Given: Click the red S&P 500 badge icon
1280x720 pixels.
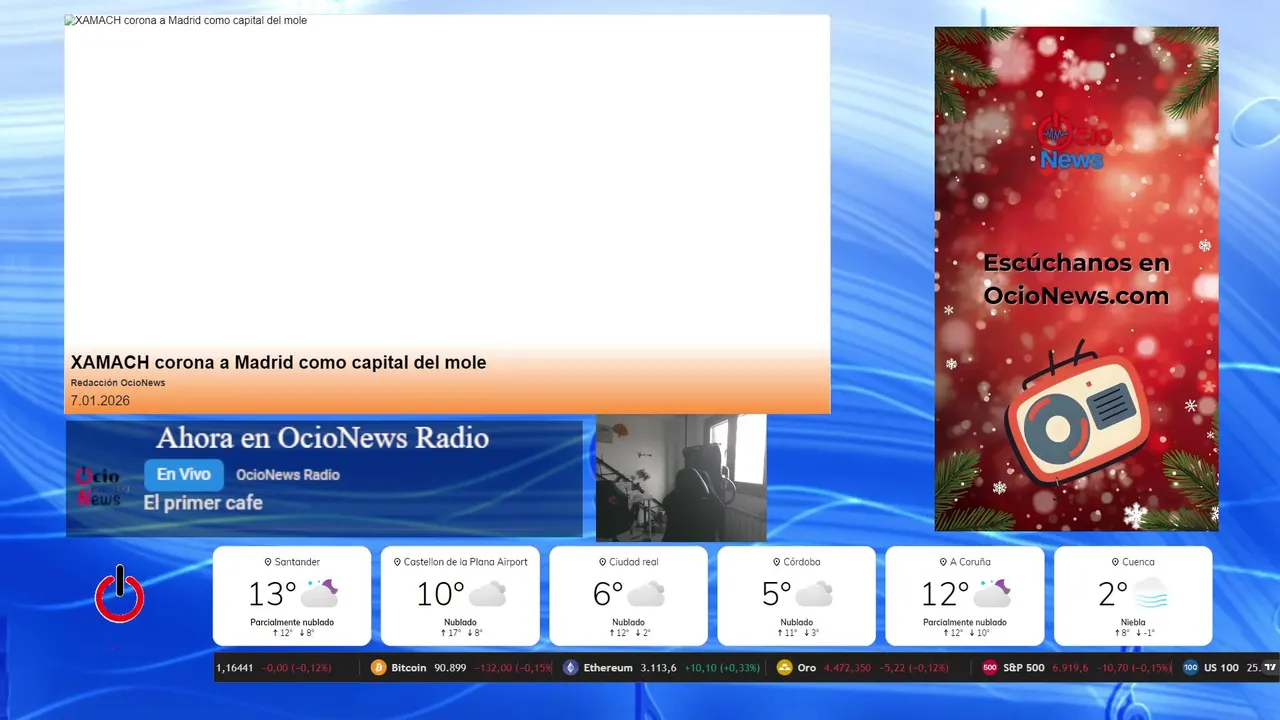Looking at the screenshot, I should point(990,667).
